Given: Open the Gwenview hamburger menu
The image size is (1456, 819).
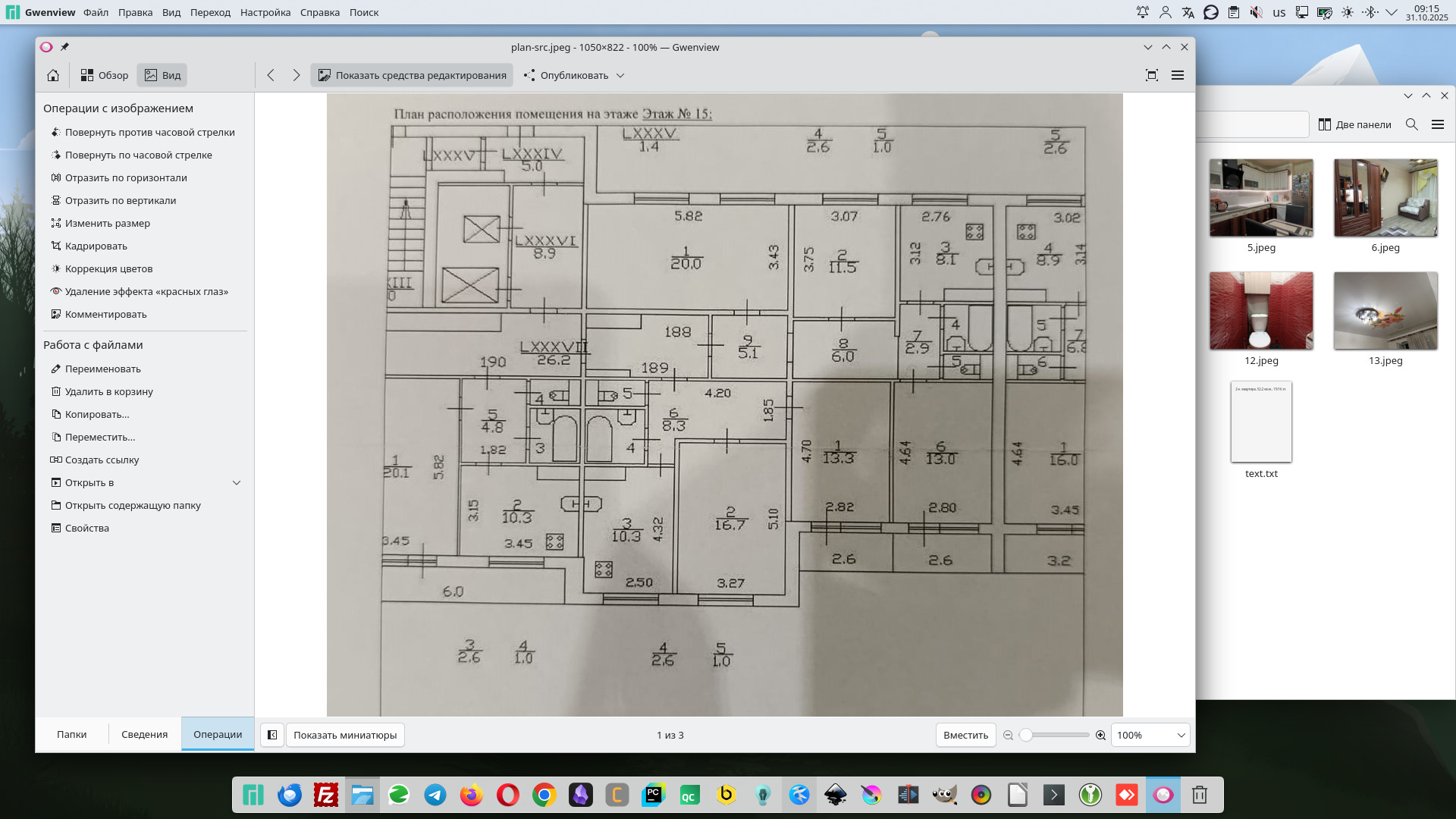Looking at the screenshot, I should point(1177,75).
